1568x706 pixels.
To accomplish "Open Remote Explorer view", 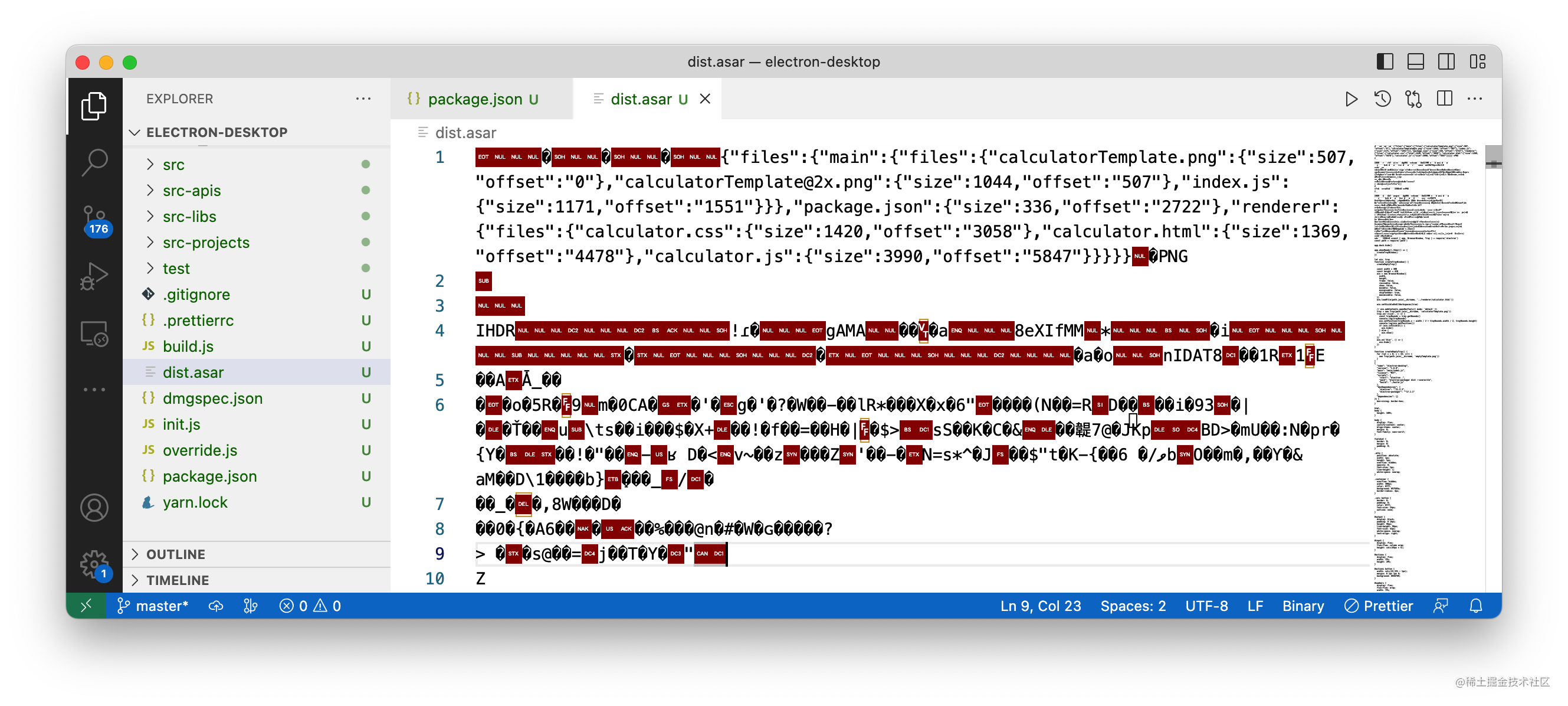I will 94,333.
